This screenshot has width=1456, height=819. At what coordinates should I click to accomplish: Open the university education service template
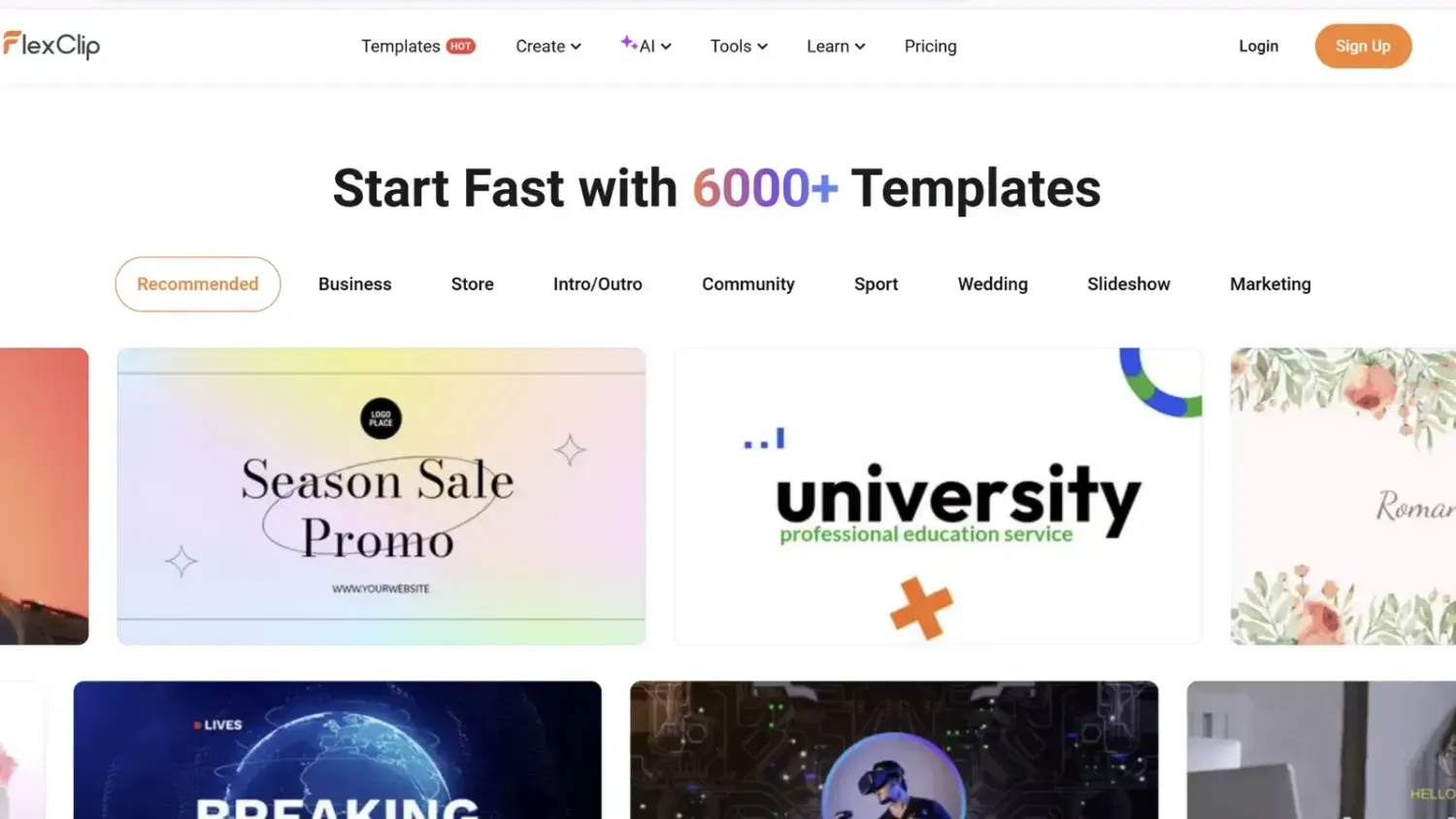tap(939, 496)
